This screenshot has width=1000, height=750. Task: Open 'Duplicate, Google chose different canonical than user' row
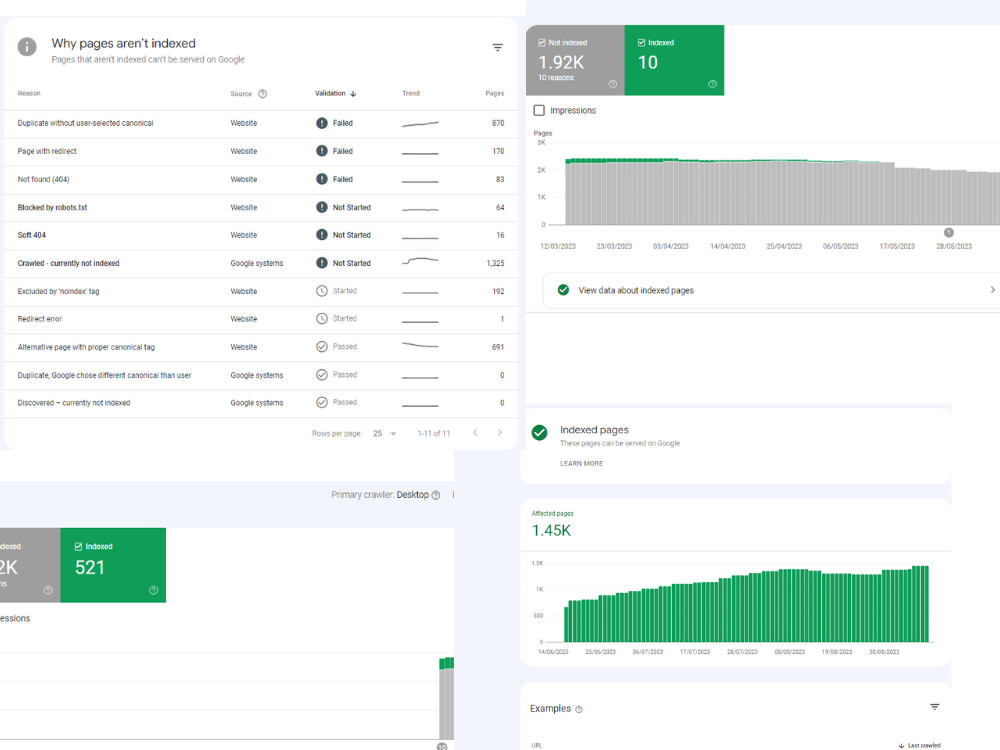click(x=260, y=374)
